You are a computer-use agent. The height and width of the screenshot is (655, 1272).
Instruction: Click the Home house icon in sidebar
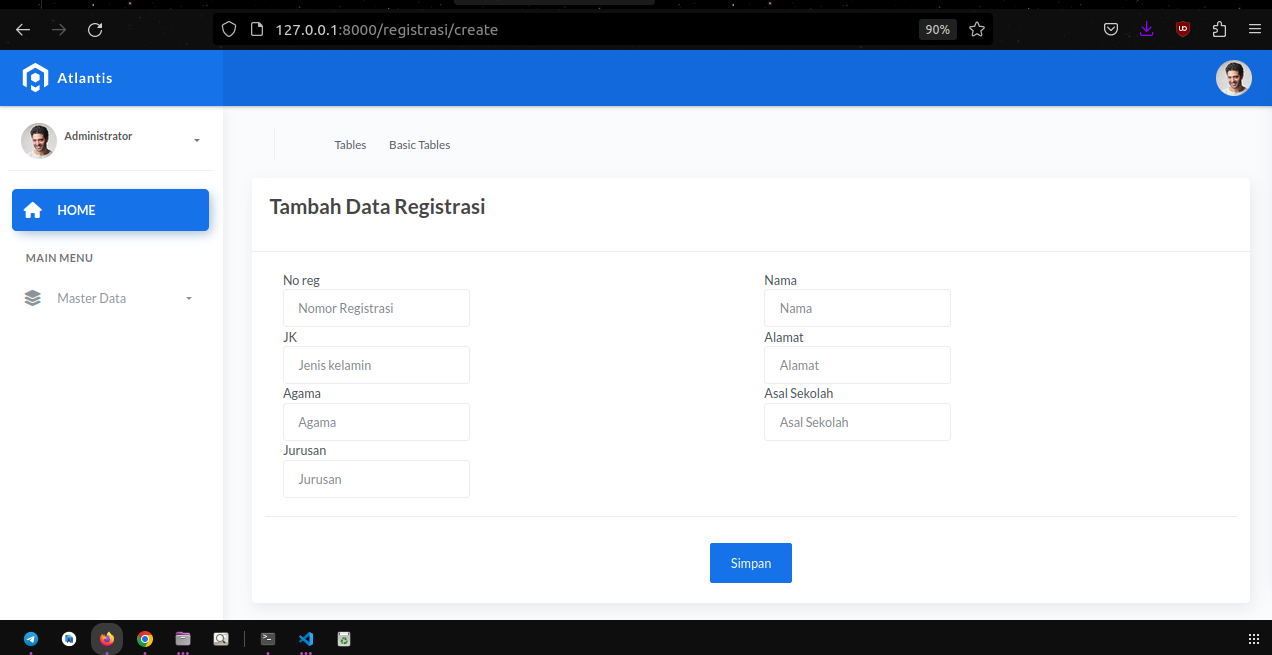33,210
